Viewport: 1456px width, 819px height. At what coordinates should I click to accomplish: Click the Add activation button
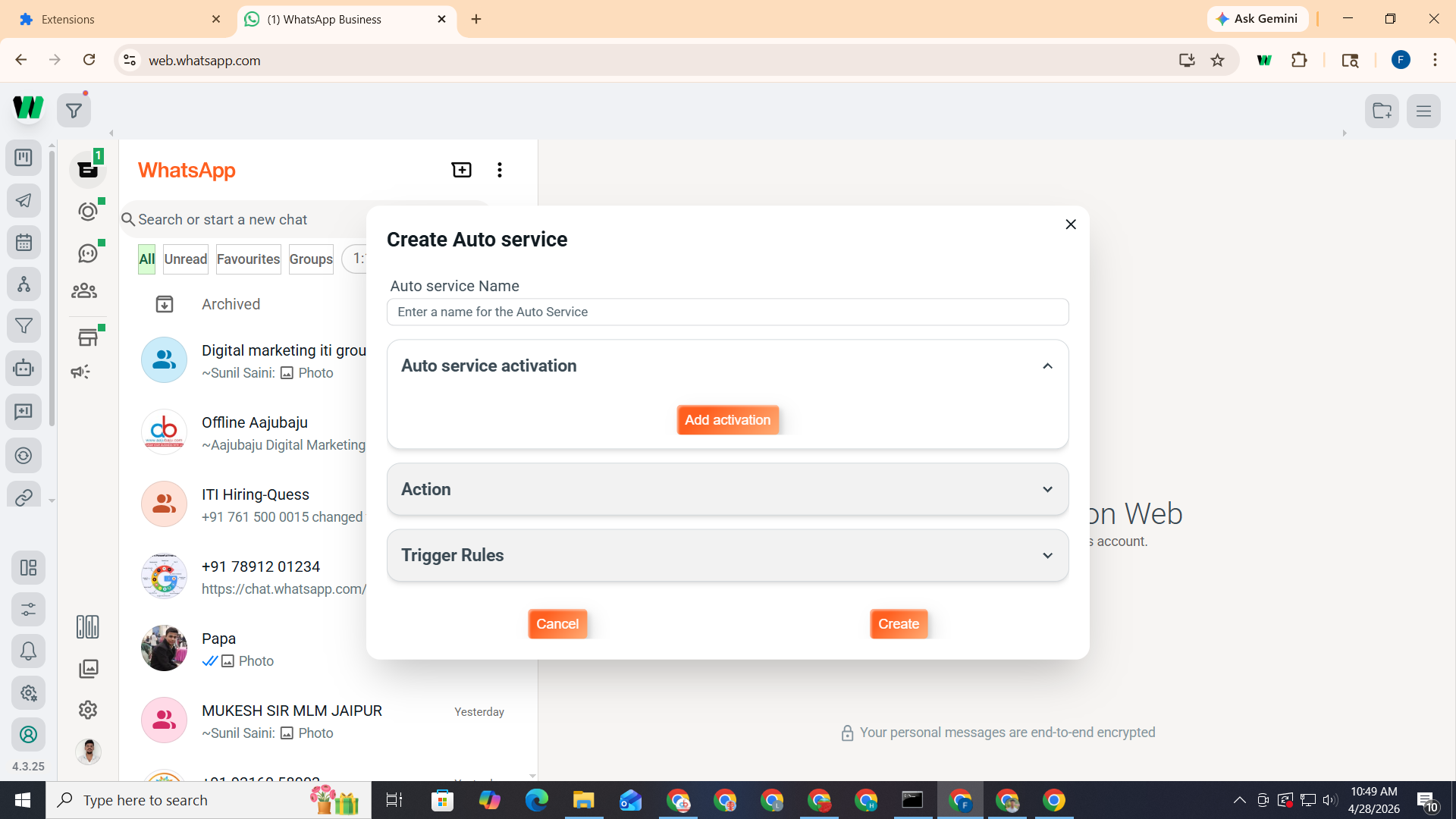(x=727, y=420)
